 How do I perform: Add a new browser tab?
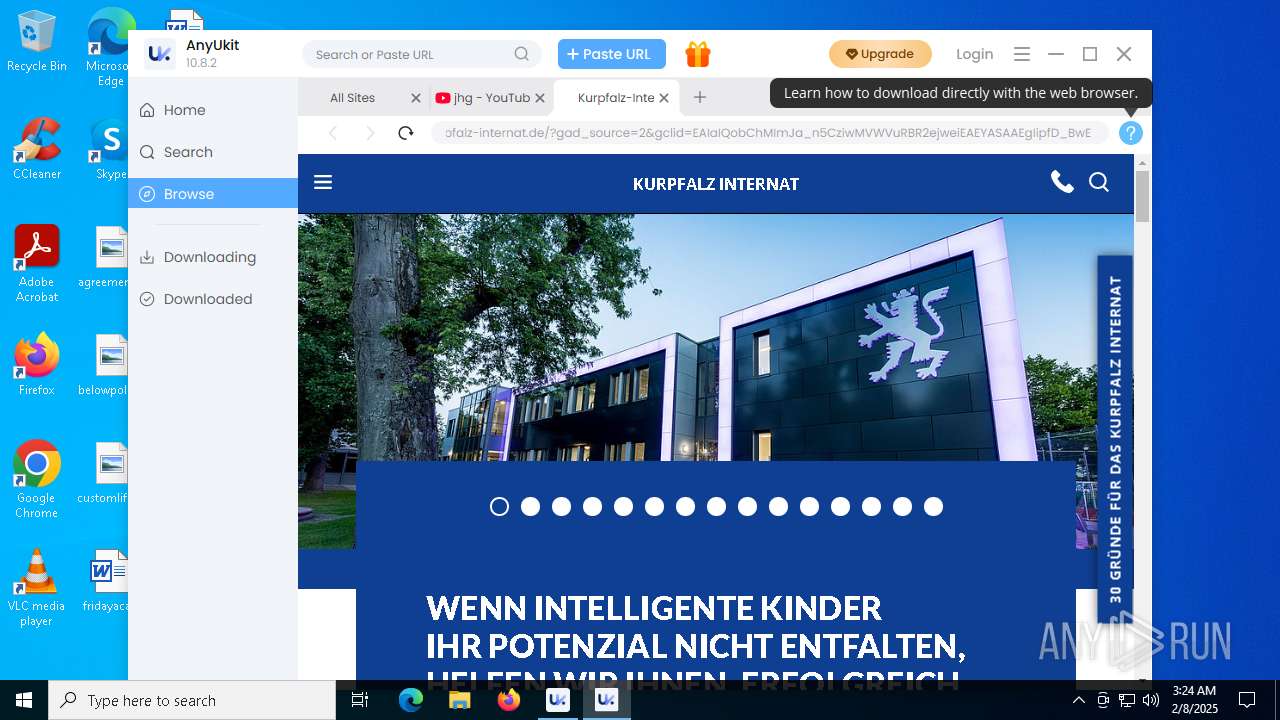coord(700,97)
